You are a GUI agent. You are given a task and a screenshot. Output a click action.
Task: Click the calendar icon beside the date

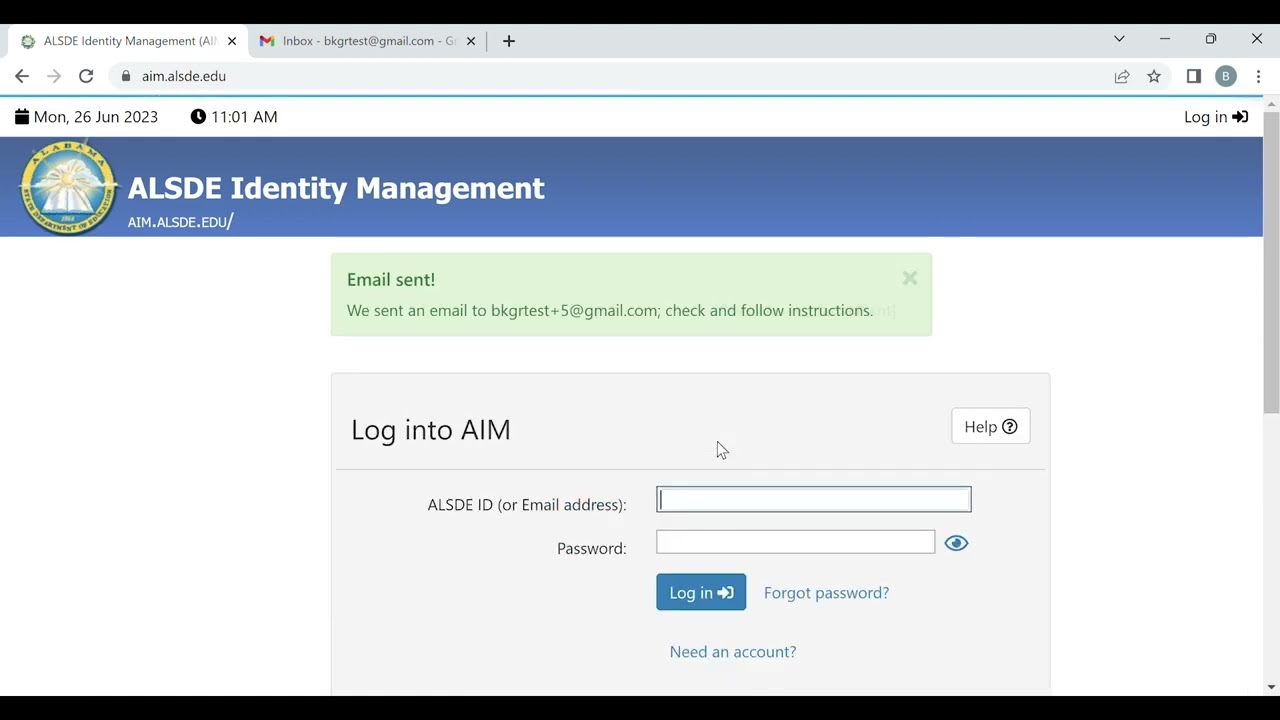click(x=22, y=117)
